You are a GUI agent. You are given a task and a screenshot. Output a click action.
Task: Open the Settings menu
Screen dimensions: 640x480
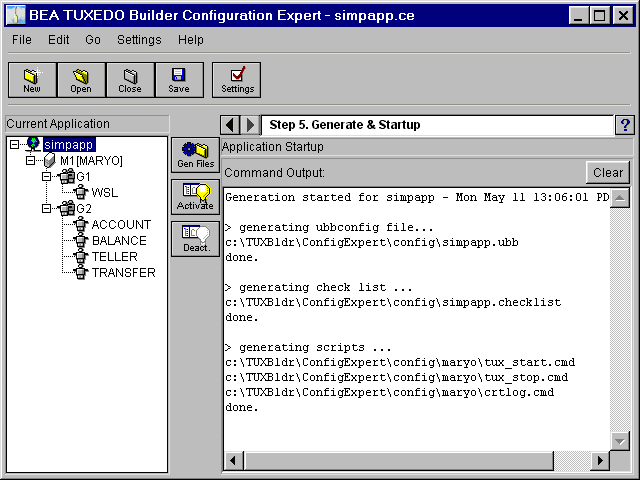139,40
